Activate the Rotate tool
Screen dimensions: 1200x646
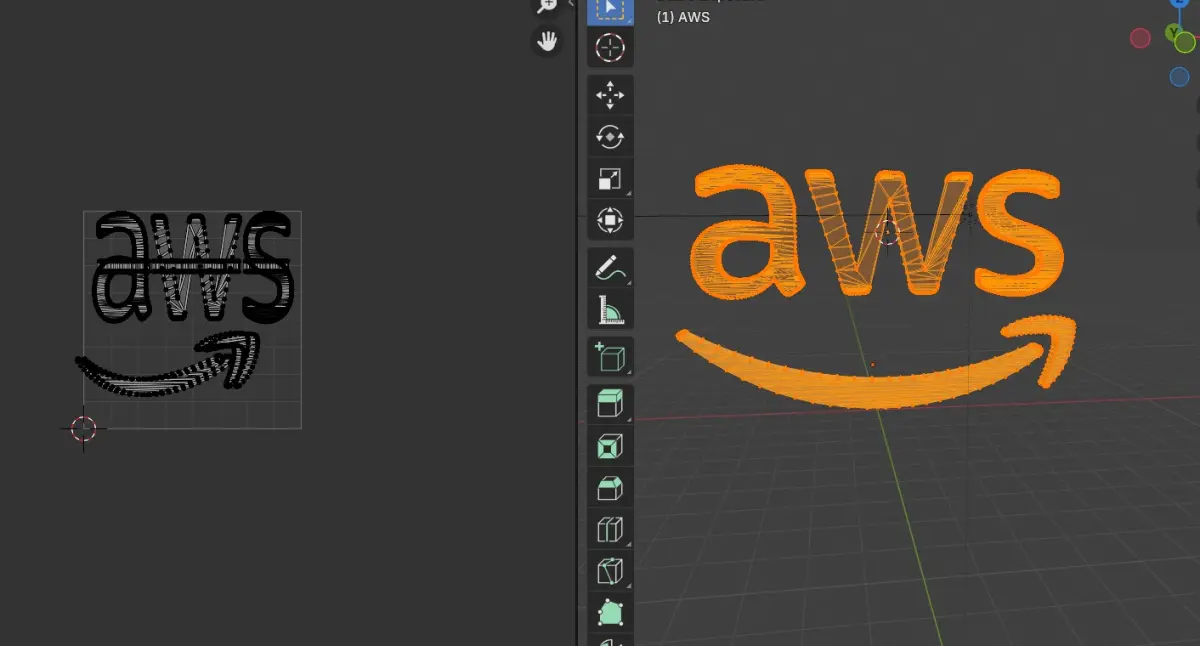(609, 136)
